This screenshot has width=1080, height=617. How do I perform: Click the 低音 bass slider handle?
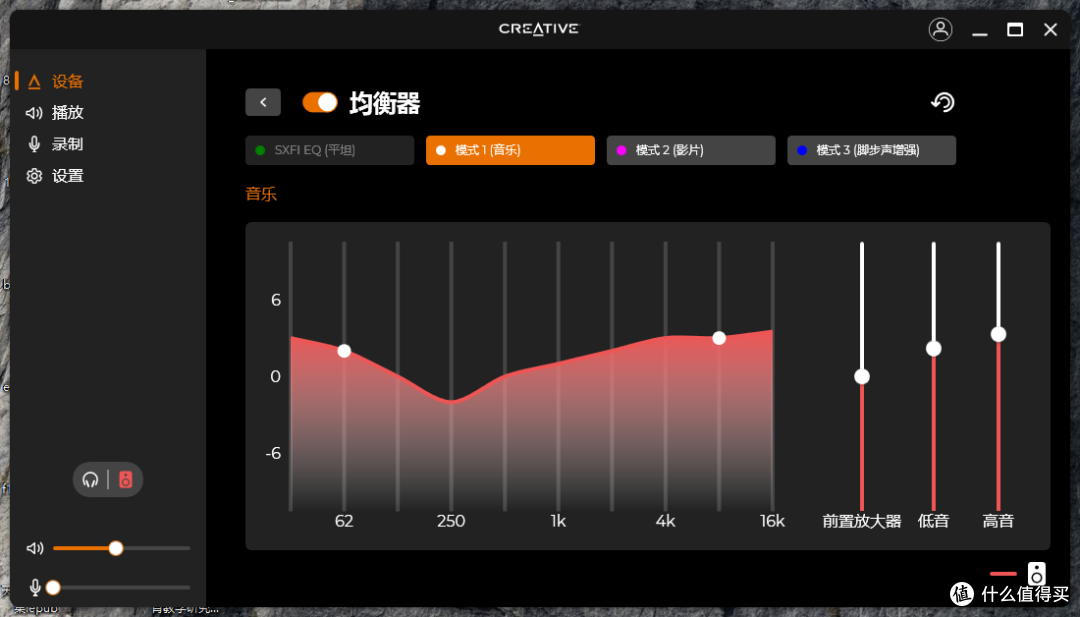point(933,348)
